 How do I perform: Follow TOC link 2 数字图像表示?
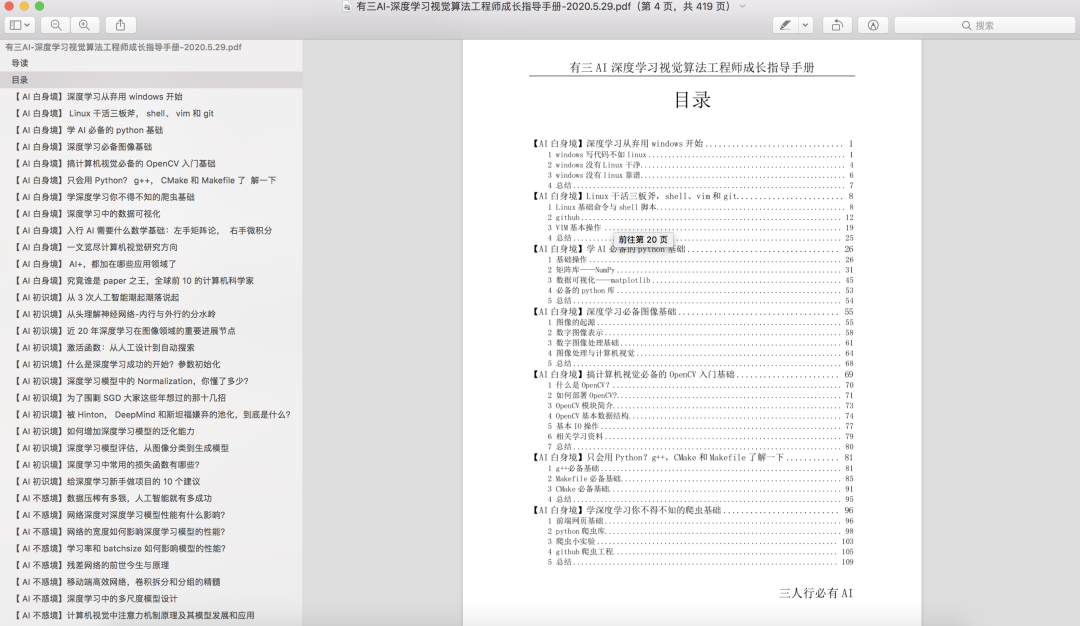pos(700,332)
